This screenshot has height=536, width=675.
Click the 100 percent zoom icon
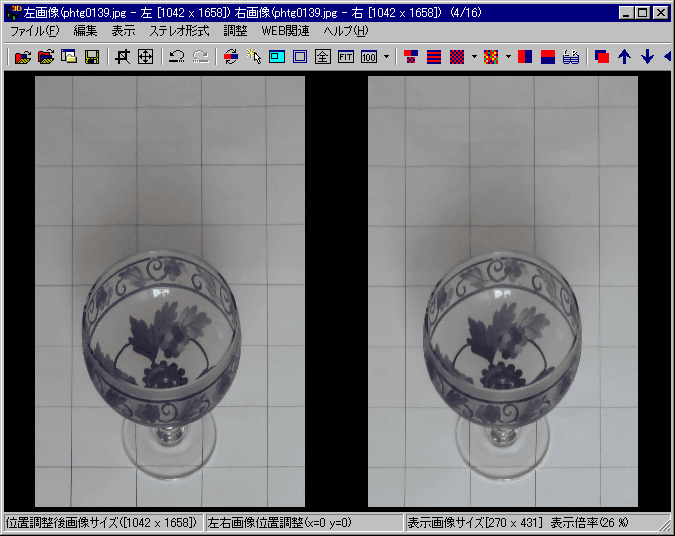(368, 57)
